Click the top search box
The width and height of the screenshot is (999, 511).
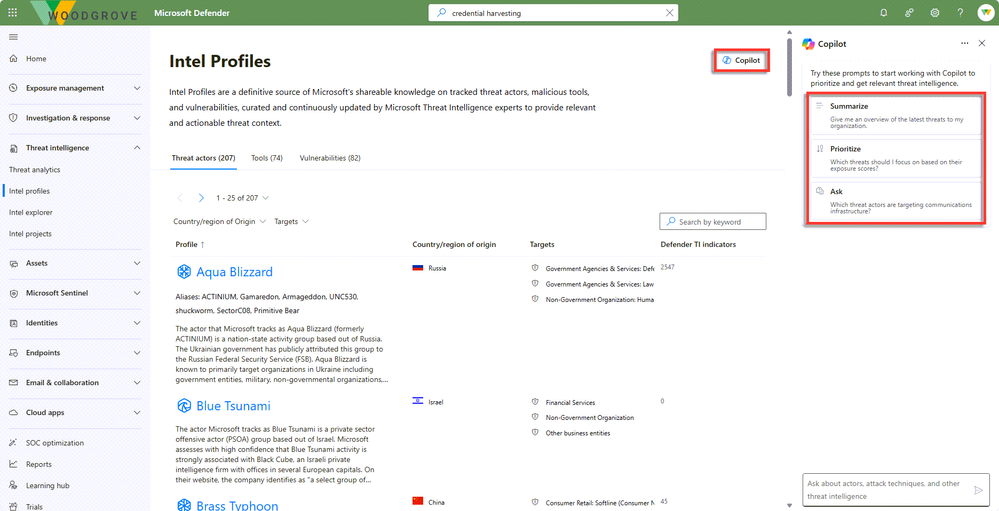point(554,13)
